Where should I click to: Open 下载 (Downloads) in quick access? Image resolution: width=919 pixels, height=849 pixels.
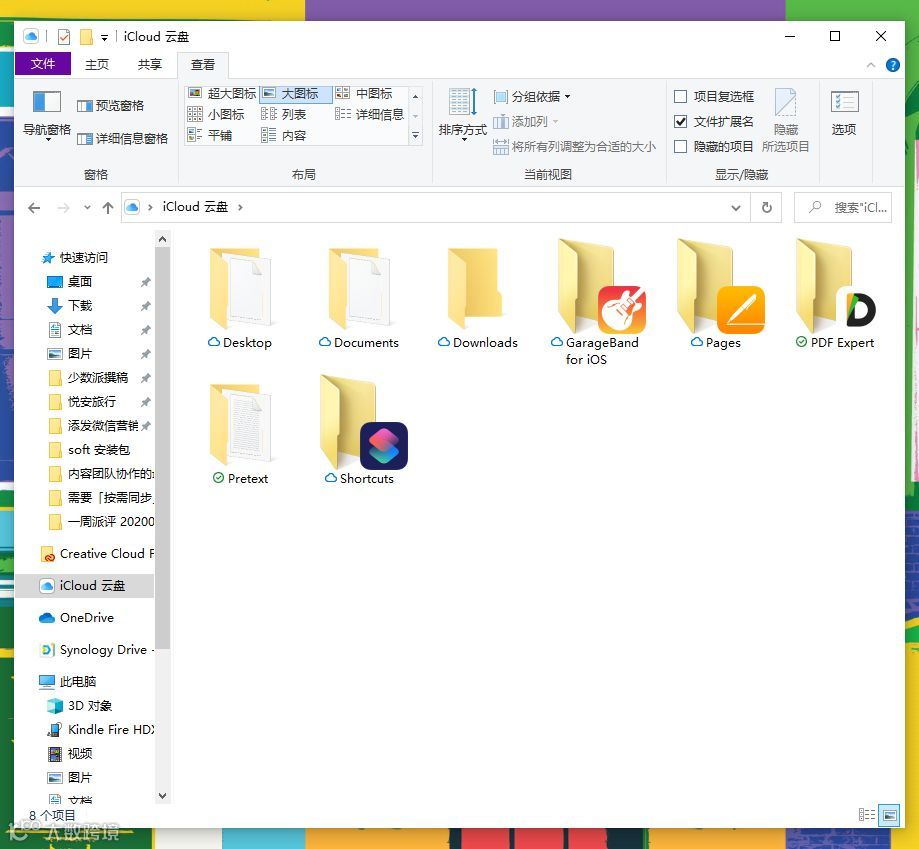pyautogui.click(x=69, y=305)
